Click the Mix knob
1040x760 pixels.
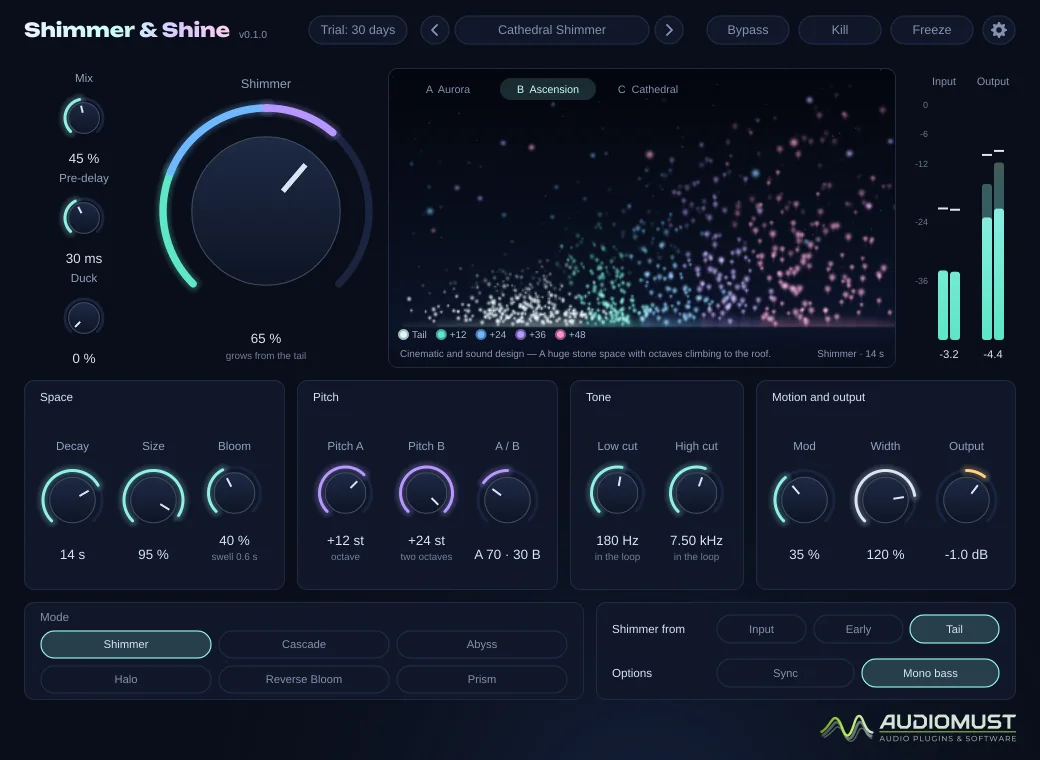click(84, 118)
